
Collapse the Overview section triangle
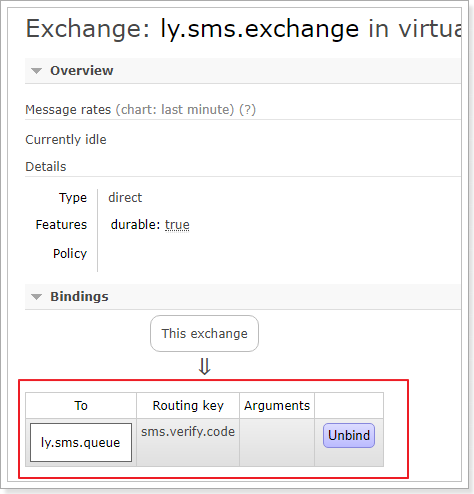click(36, 71)
